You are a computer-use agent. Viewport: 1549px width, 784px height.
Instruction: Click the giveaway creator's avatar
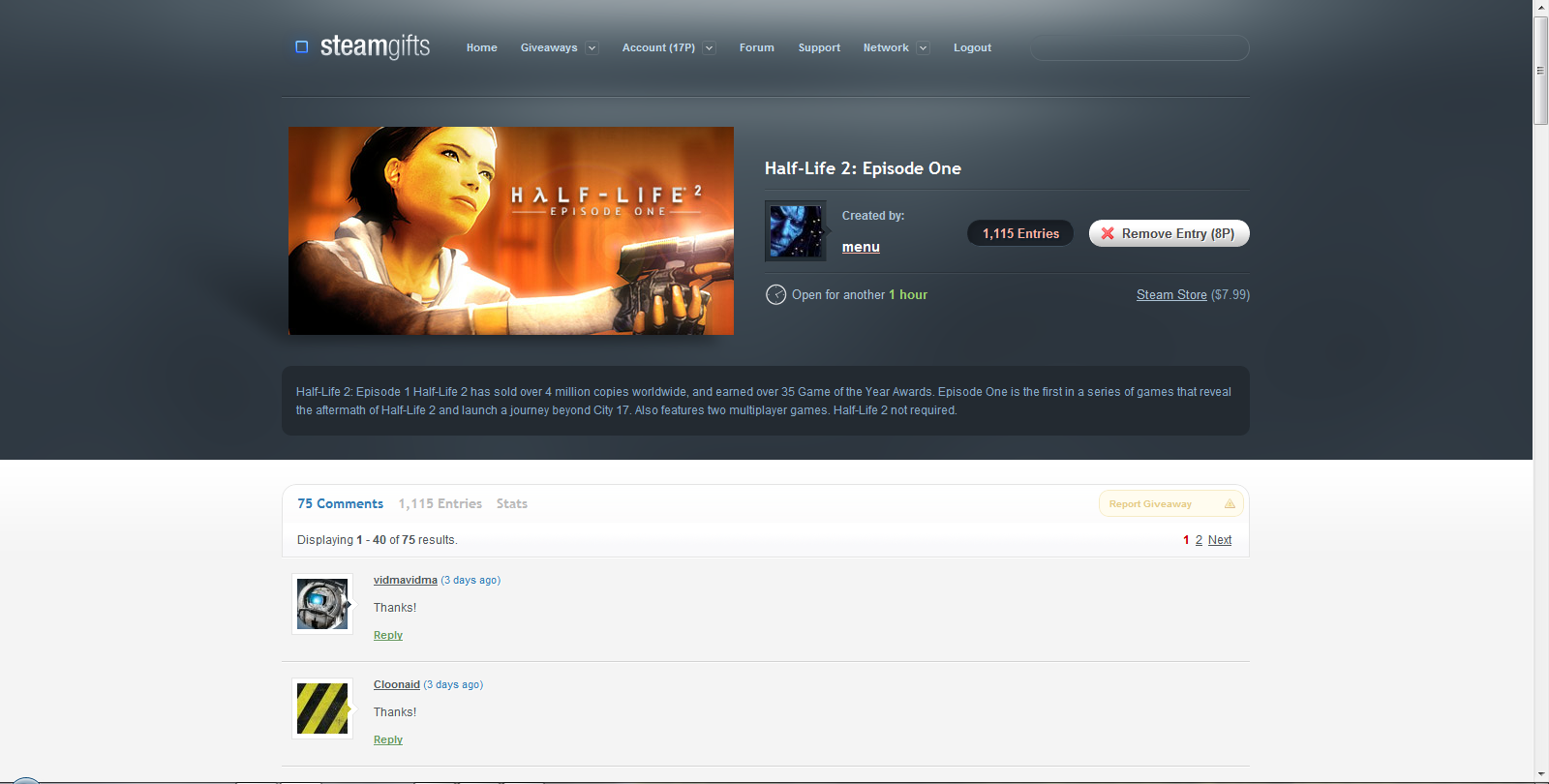tap(795, 231)
